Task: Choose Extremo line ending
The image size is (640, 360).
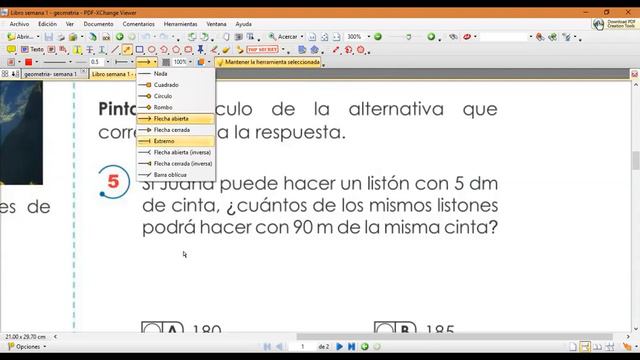Action: [x=176, y=141]
